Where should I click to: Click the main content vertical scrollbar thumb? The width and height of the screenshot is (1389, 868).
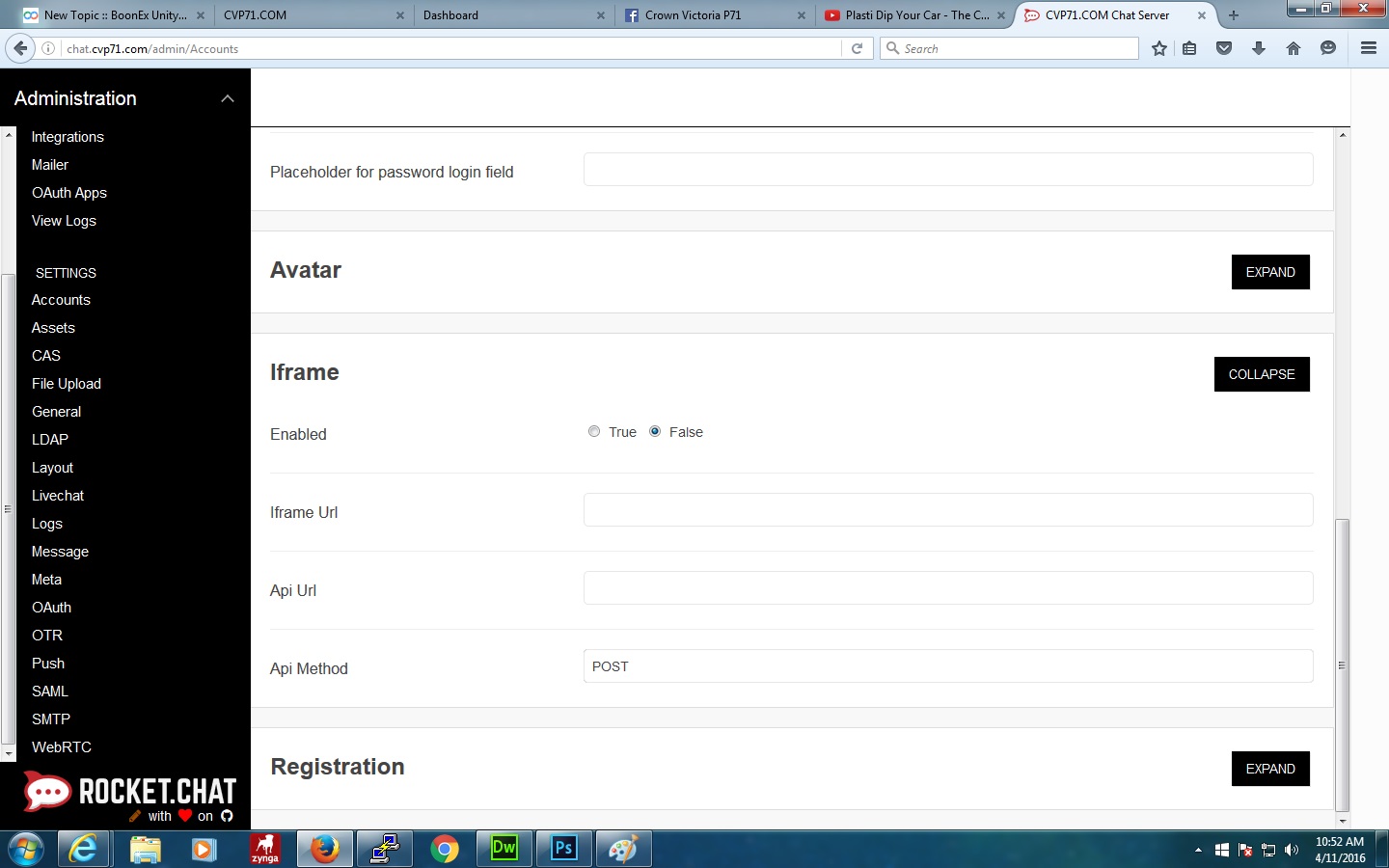coord(1342,665)
